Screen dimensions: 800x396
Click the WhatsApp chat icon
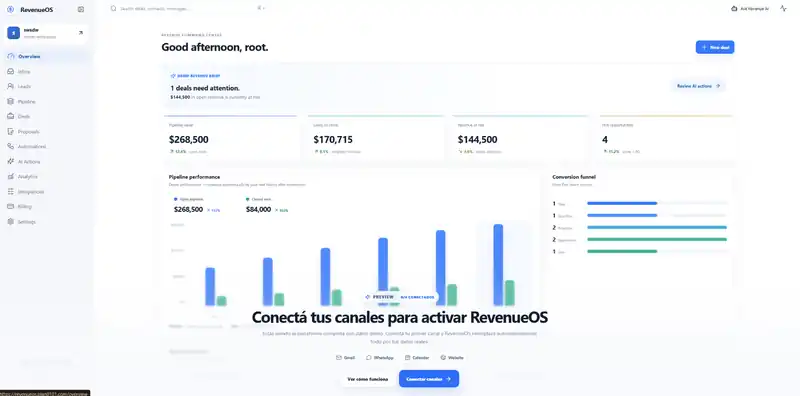pyautogui.click(x=369, y=358)
